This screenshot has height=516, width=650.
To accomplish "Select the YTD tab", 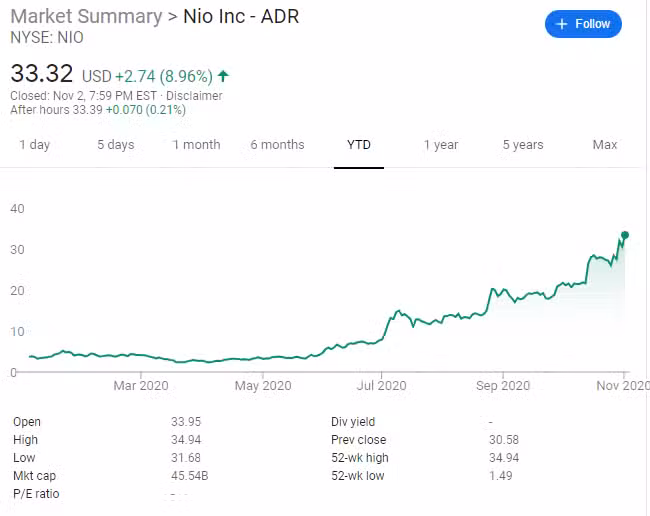I will tap(359, 145).
